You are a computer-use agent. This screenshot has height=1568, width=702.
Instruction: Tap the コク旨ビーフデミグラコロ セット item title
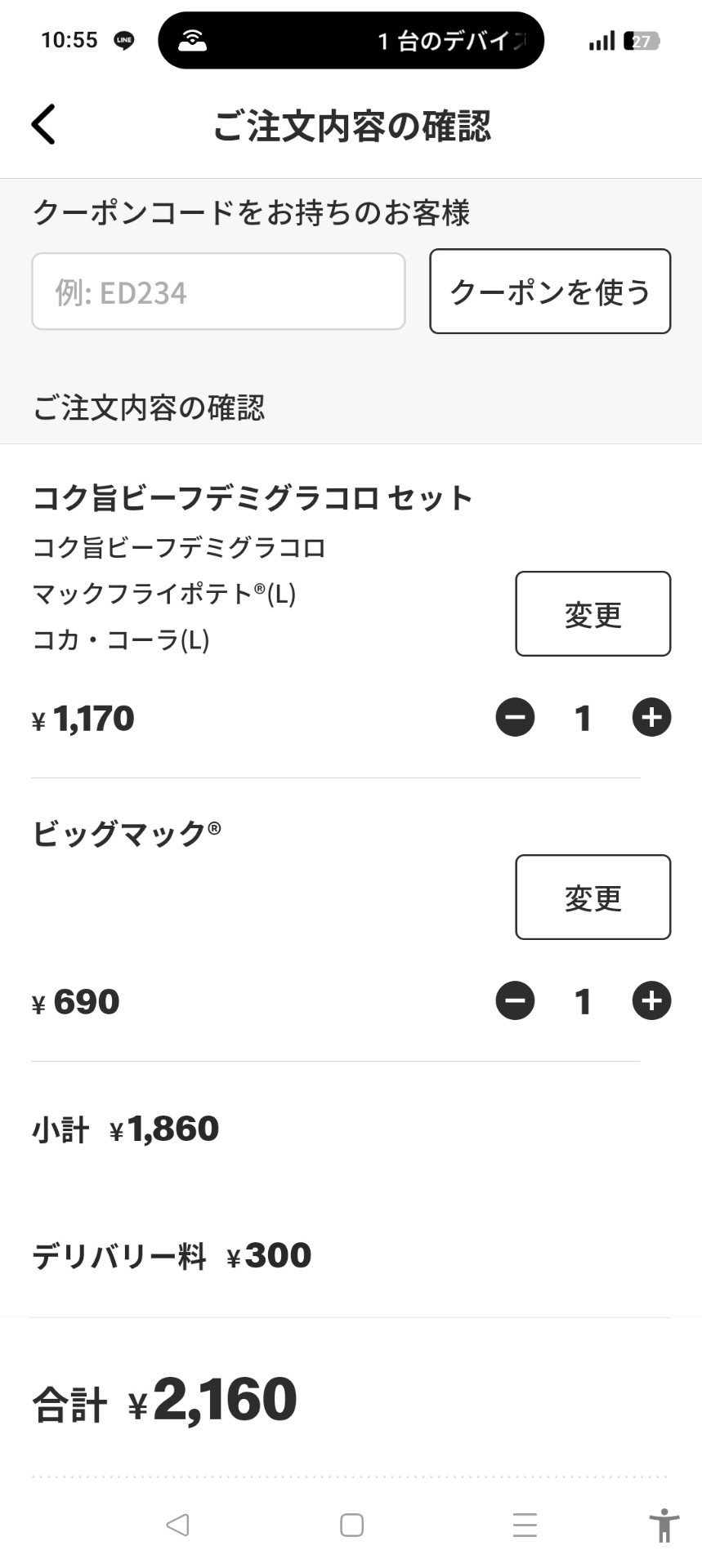pyautogui.click(x=253, y=498)
